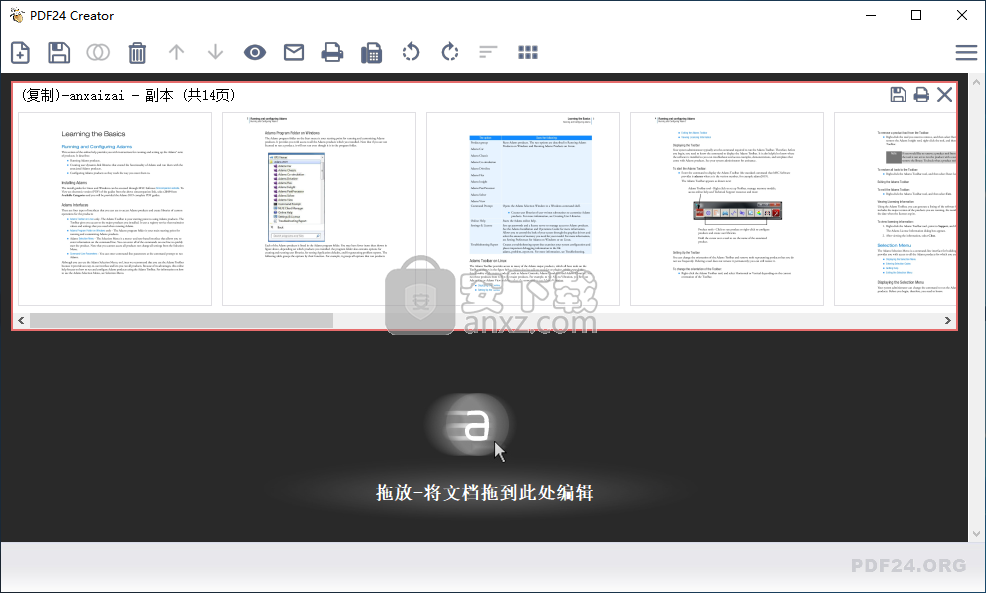Select the second page thumbnail with program folder
This screenshot has width=986, height=593.
pos(319,209)
